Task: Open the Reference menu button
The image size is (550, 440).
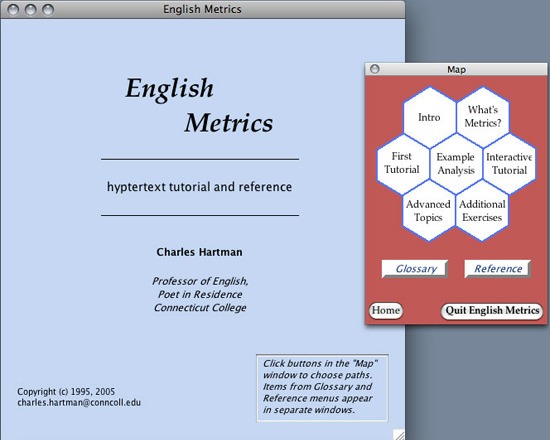Action: 498,269
